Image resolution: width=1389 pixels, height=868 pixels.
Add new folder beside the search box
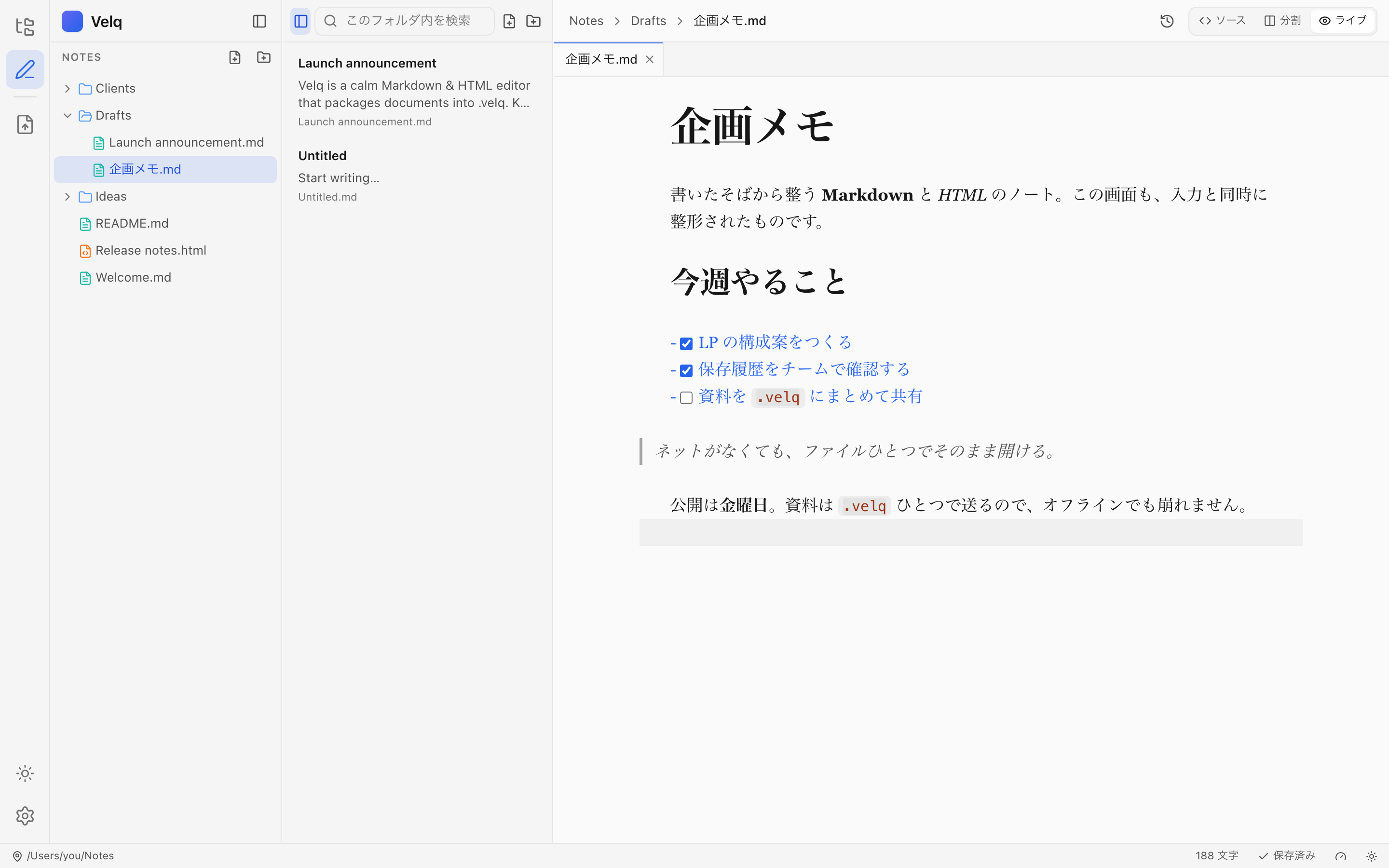[533, 21]
